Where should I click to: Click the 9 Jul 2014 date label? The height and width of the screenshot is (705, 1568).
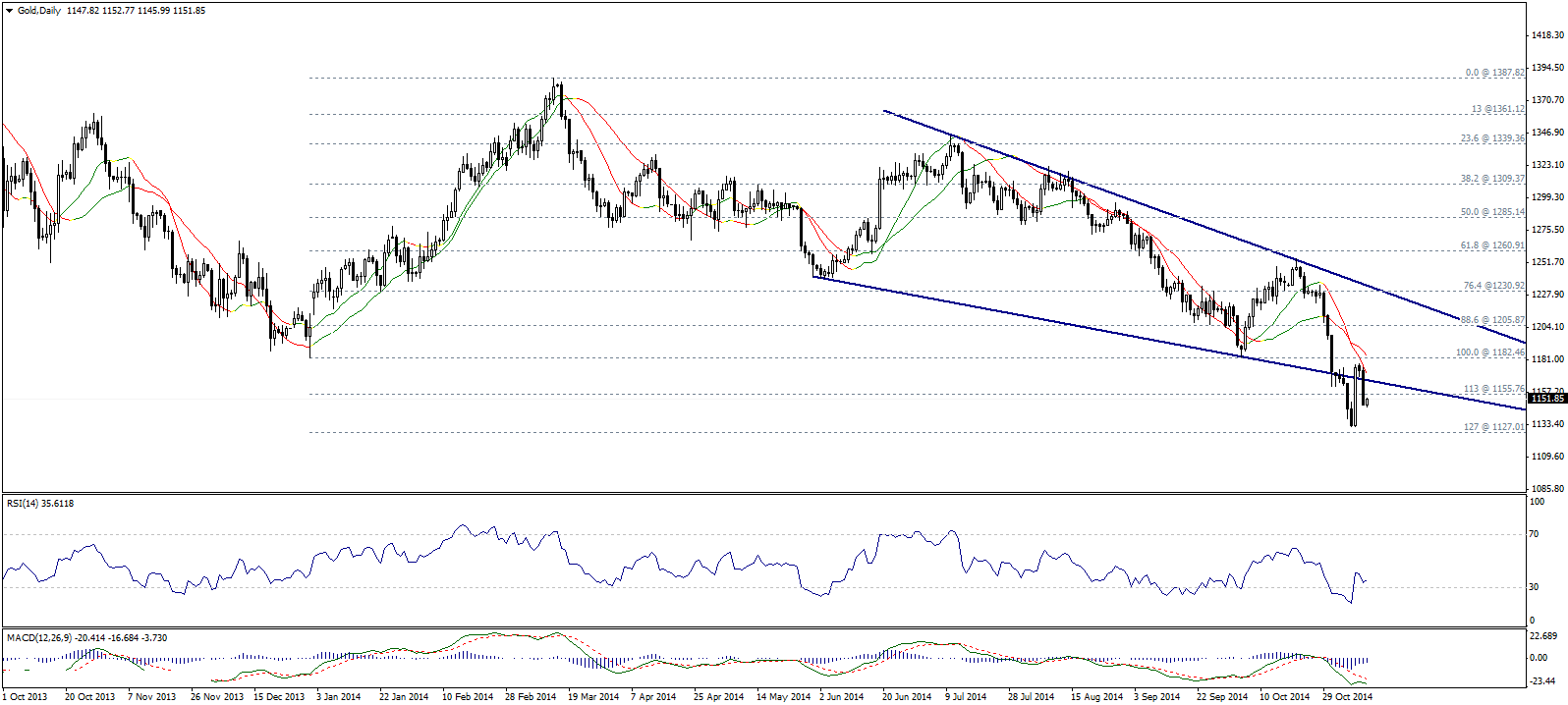point(966,697)
